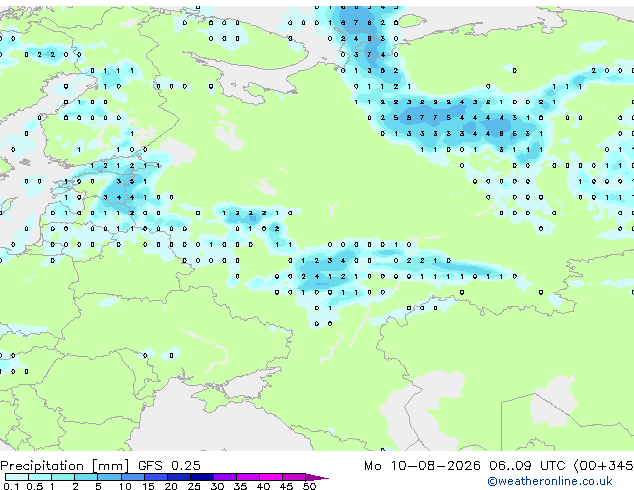Click the above-50 mm legend arrow tip
This screenshot has width=634, height=490.
tap(317, 477)
